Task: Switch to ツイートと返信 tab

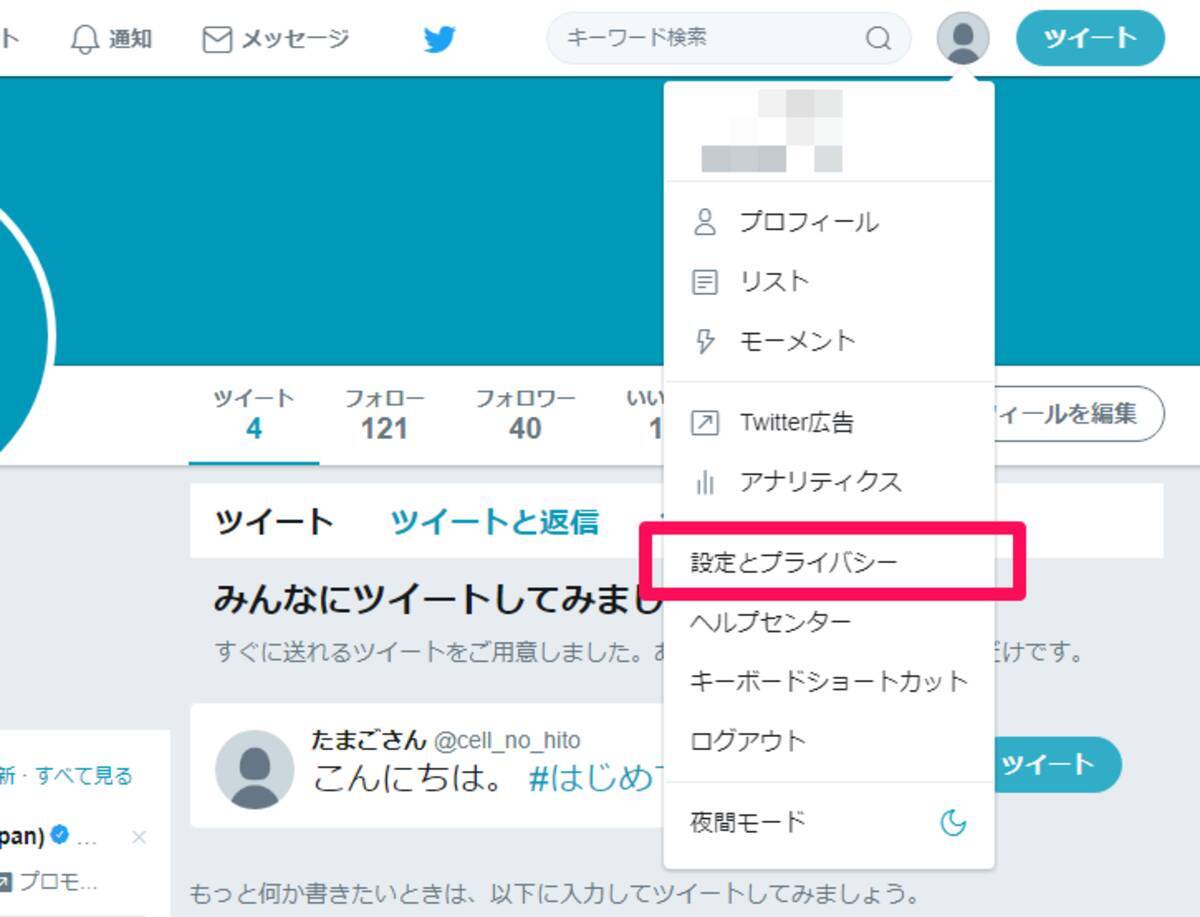Action: click(494, 522)
